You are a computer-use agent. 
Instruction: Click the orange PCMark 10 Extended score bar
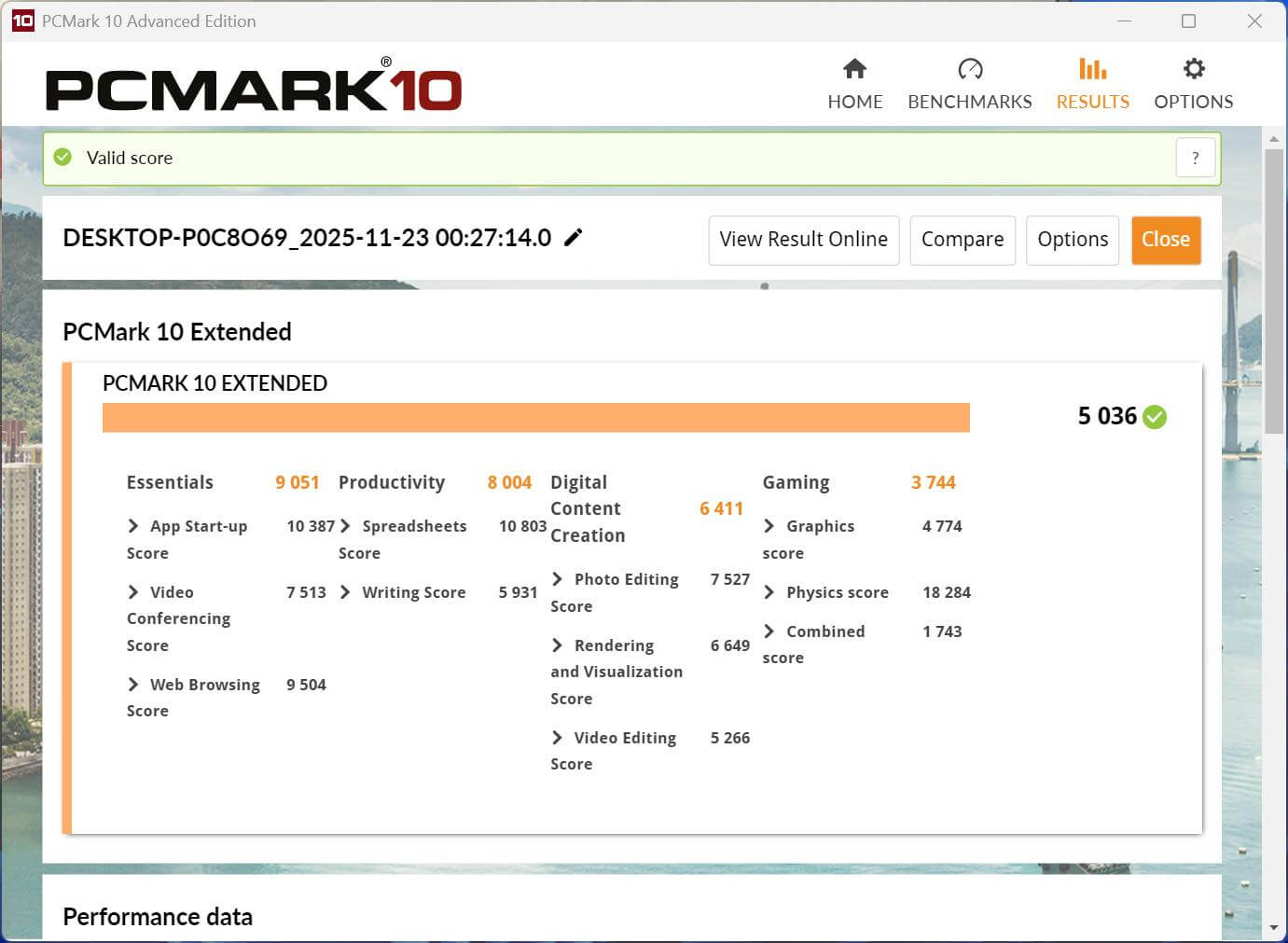click(535, 418)
